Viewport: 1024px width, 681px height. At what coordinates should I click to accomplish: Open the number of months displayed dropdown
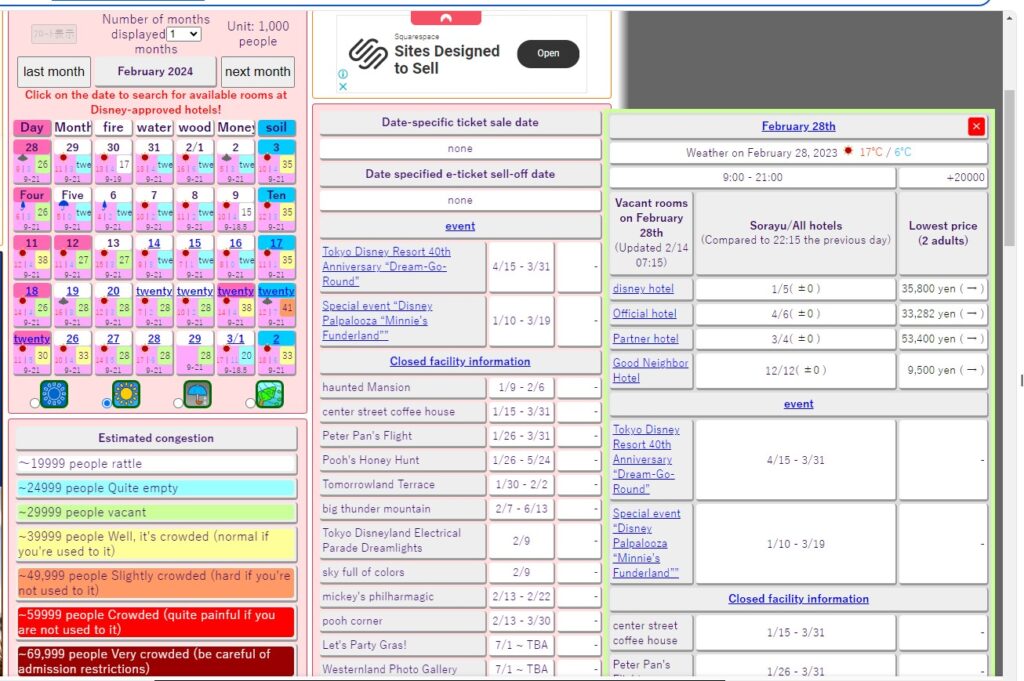pyautogui.click(x=184, y=34)
